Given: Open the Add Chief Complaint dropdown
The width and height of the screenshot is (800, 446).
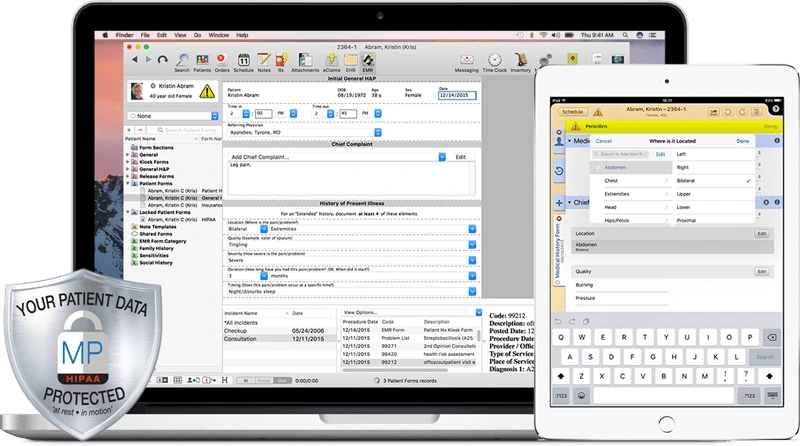Looking at the screenshot, I should 442,157.
